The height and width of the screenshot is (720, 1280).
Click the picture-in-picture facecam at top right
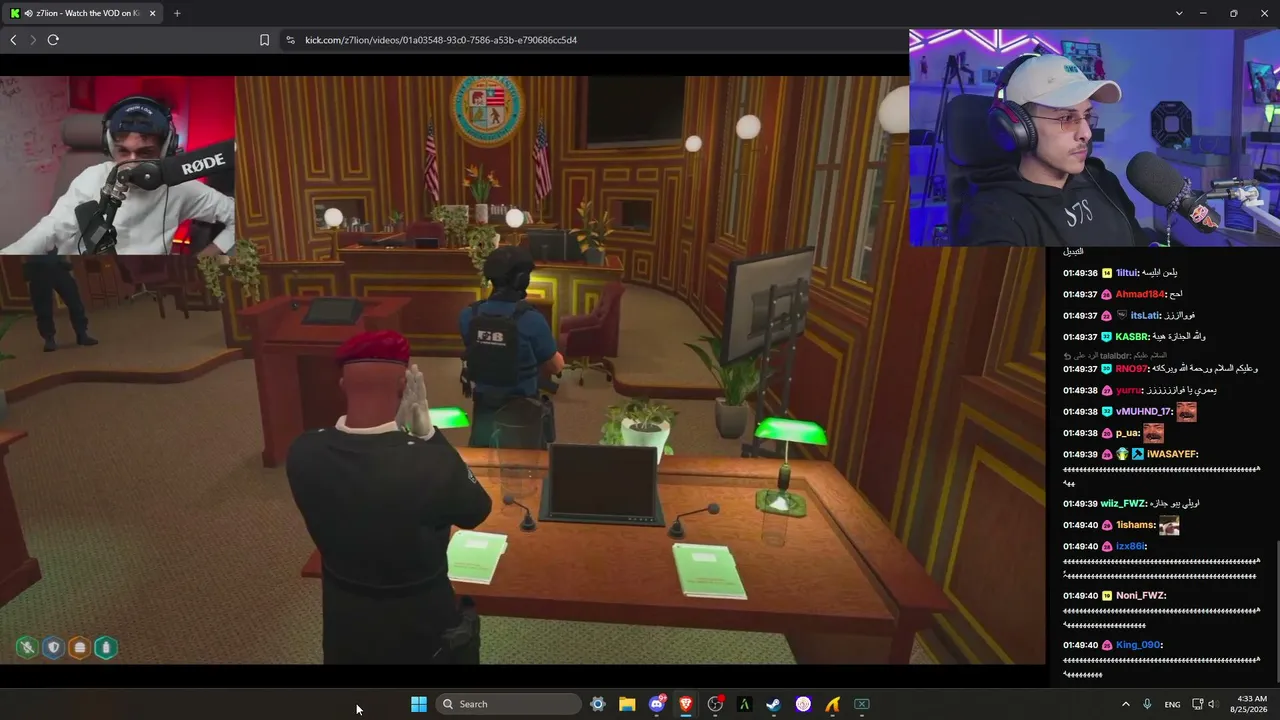point(1094,137)
